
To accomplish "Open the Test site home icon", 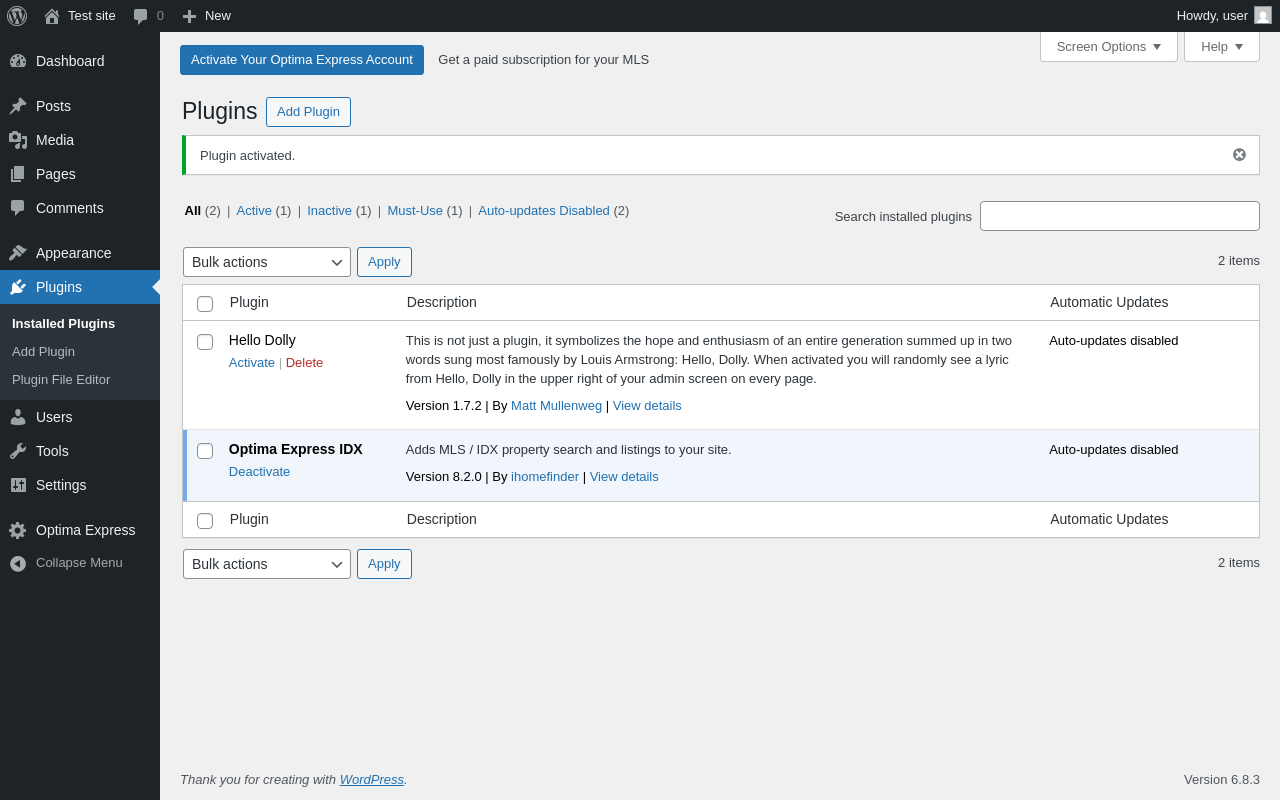I will click(52, 16).
